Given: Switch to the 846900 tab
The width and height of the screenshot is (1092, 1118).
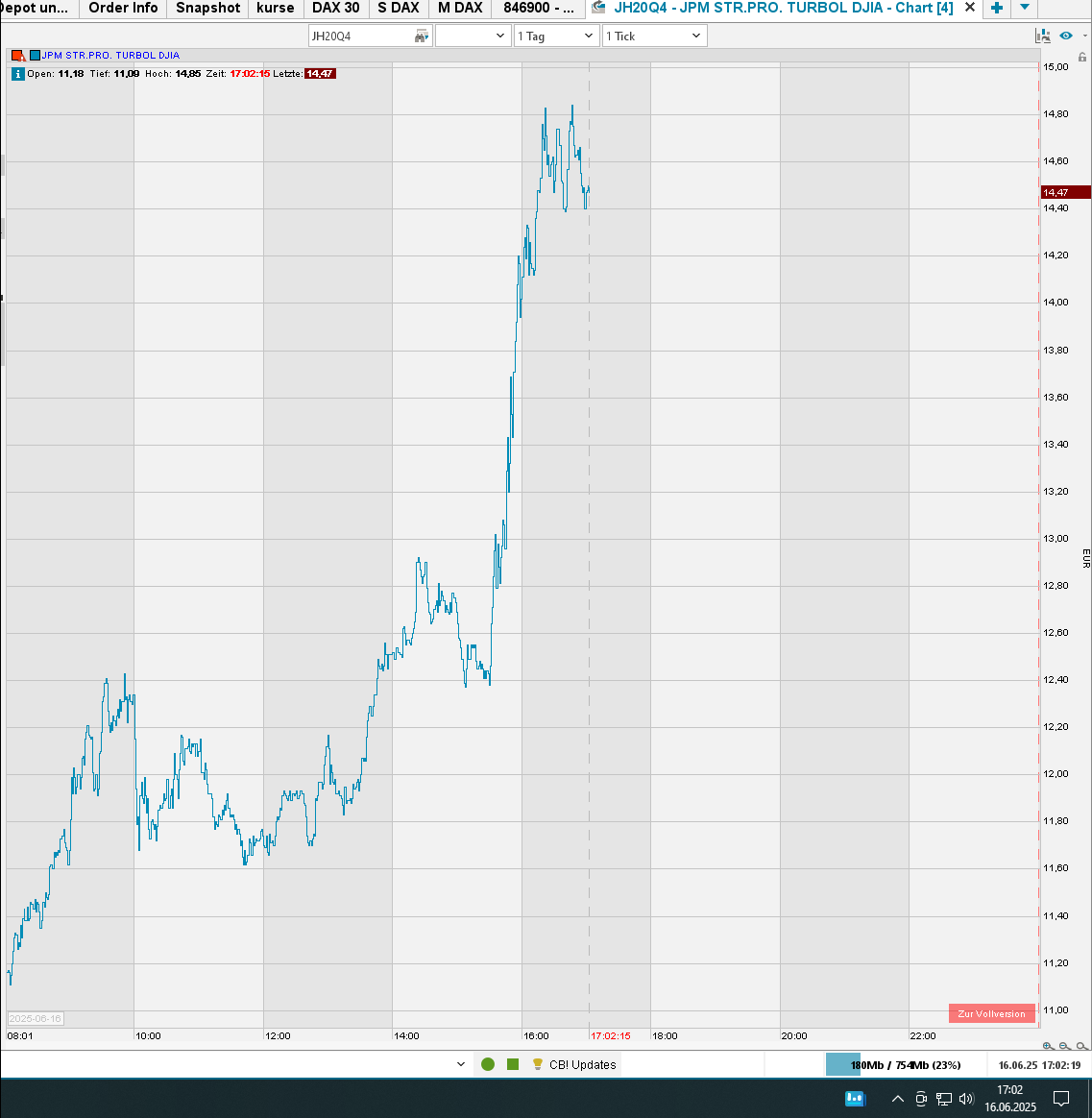Looking at the screenshot, I should (x=539, y=8).
